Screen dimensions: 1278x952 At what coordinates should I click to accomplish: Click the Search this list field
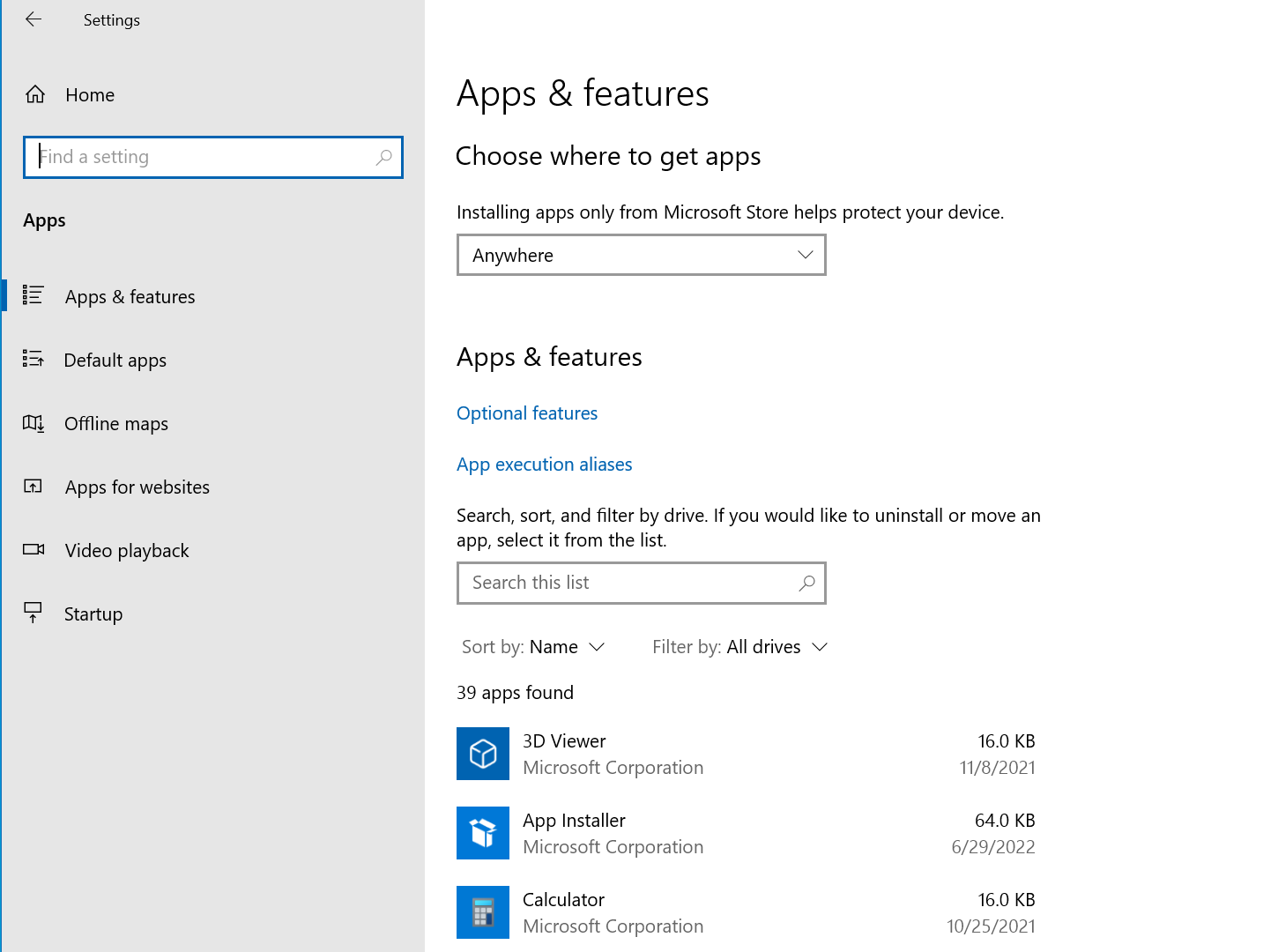point(641,583)
